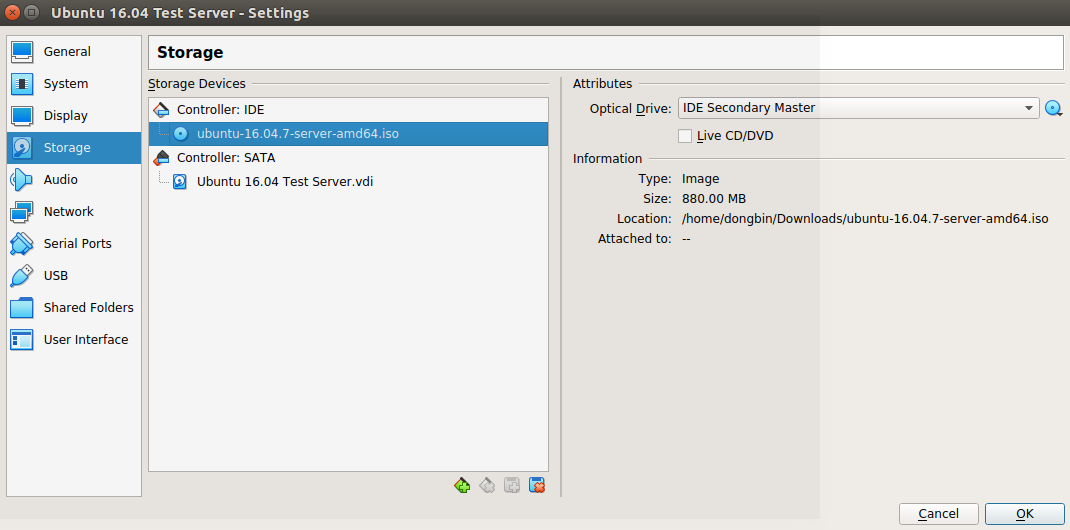Click the Shared Folders folder icon
This screenshot has height=530, width=1070.
tap(22, 308)
